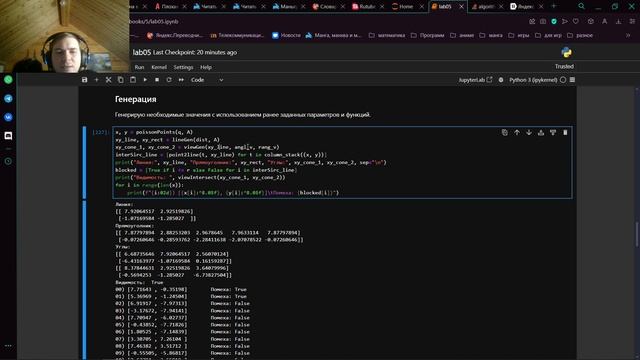Click the address bar URL lab05.ipynb
This screenshot has height=360, width=640.
pos(154,22)
